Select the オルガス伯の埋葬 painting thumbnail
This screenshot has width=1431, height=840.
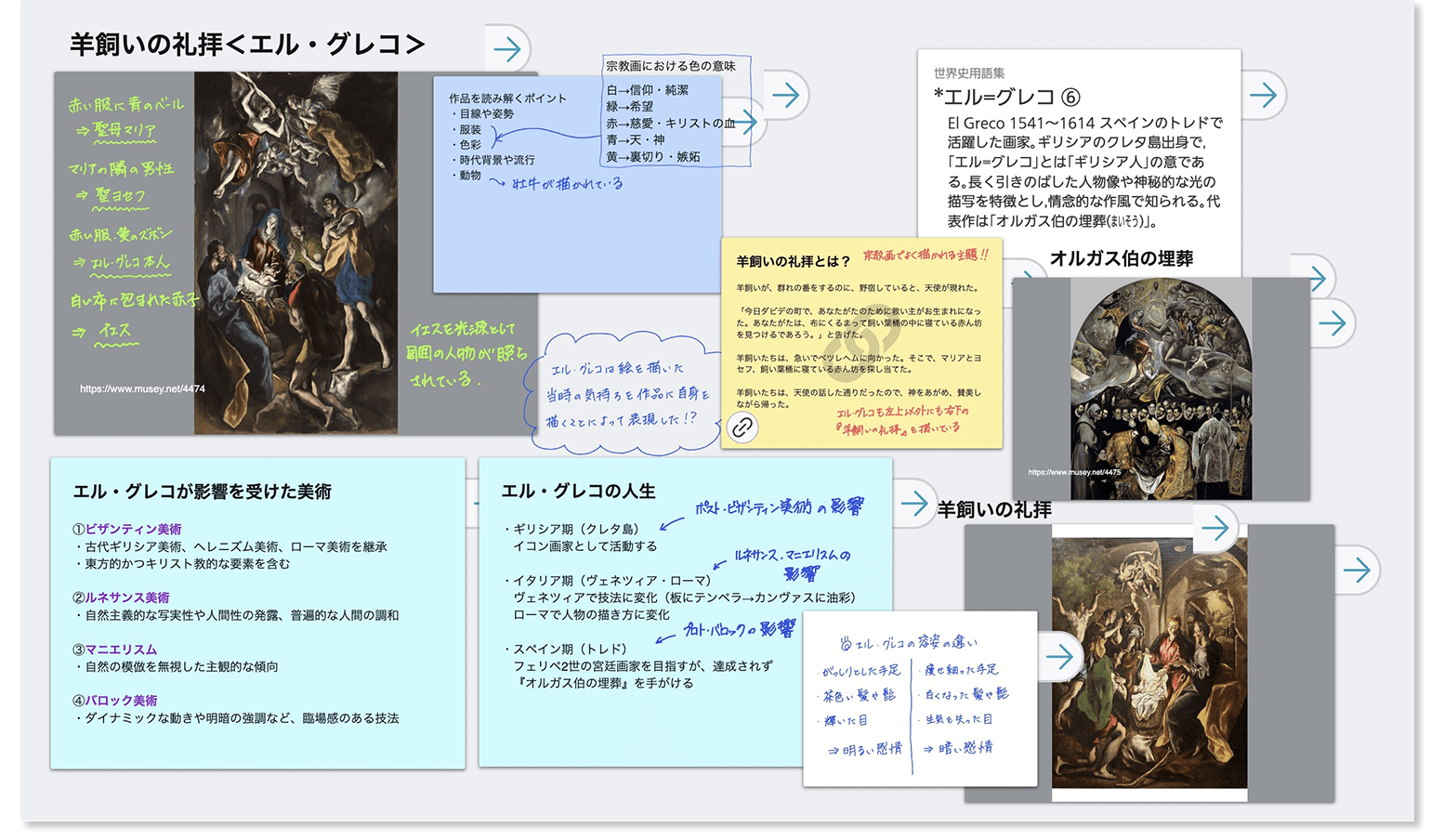coord(1161,388)
